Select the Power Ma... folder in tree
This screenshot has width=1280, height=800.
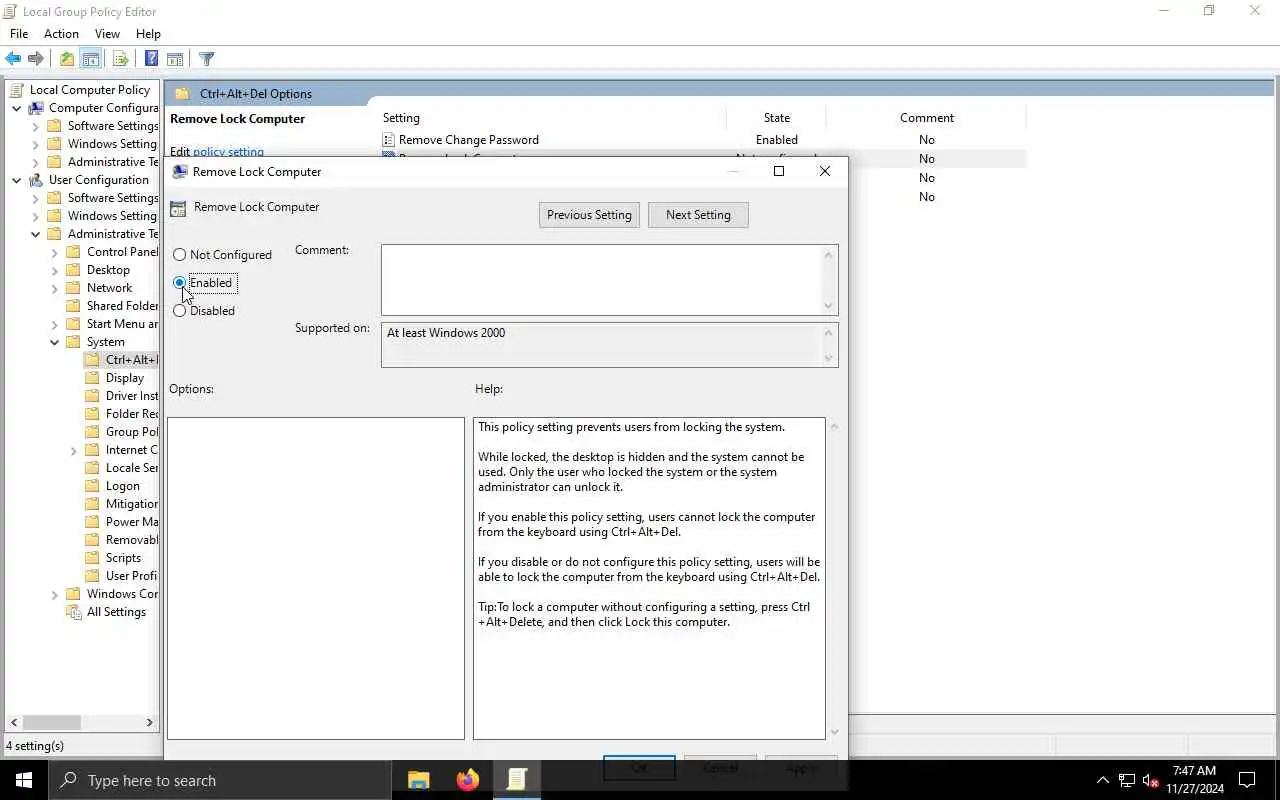[132, 522]
